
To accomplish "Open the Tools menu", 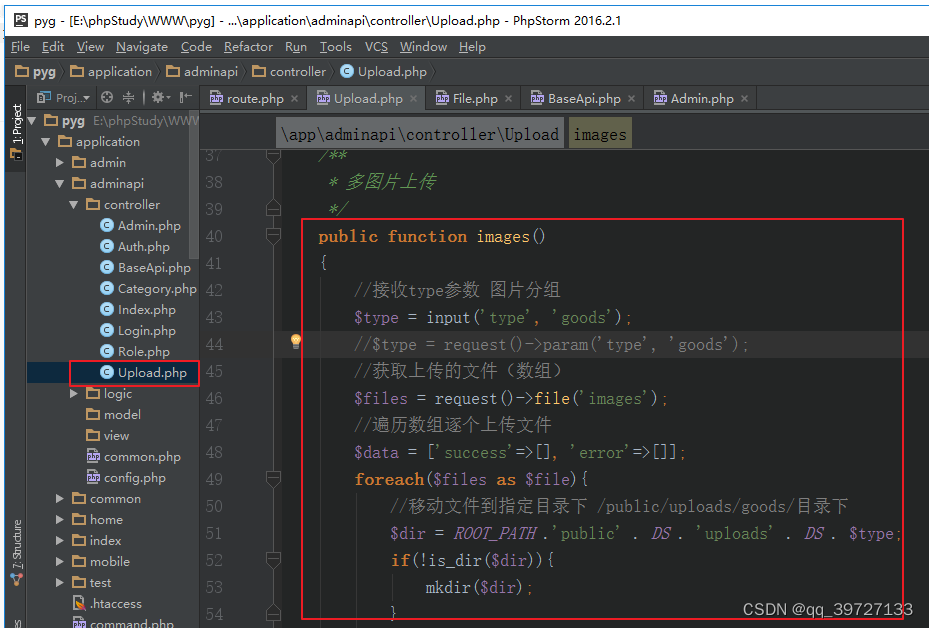I will [336, 47].
